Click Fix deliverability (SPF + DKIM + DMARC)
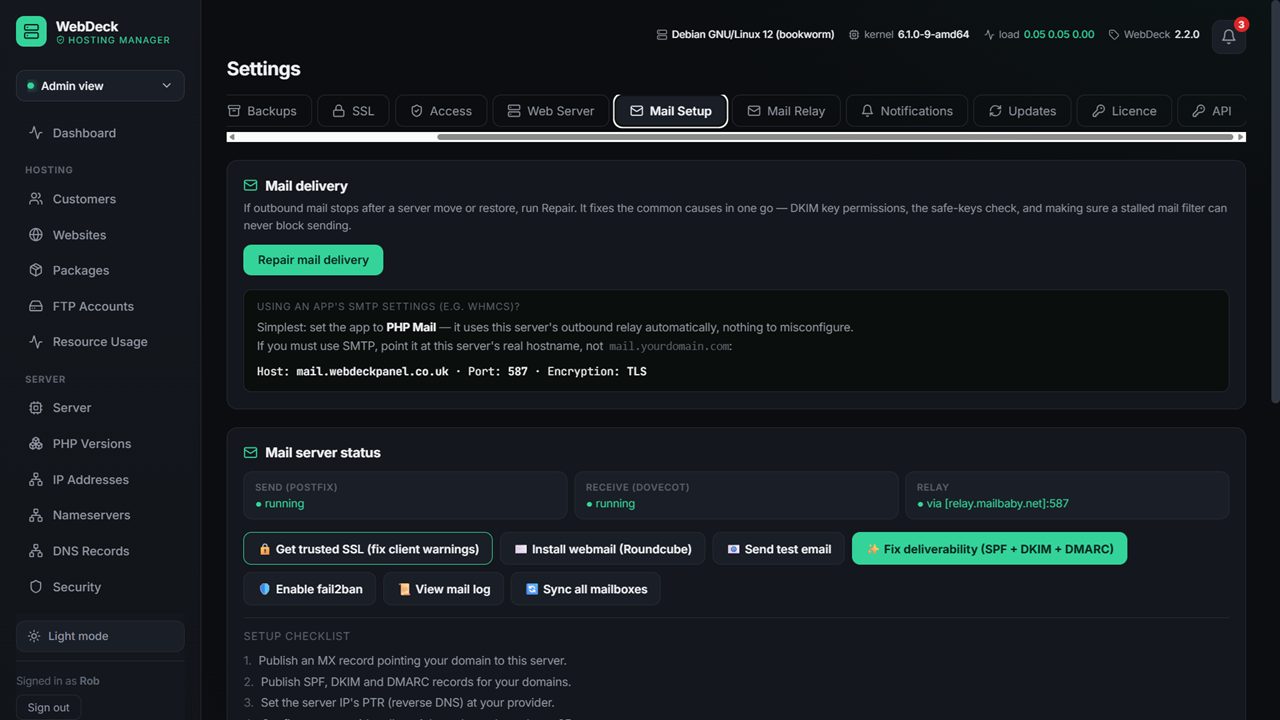The height and width of the screenshot is (720, 1280). [989, 549]
